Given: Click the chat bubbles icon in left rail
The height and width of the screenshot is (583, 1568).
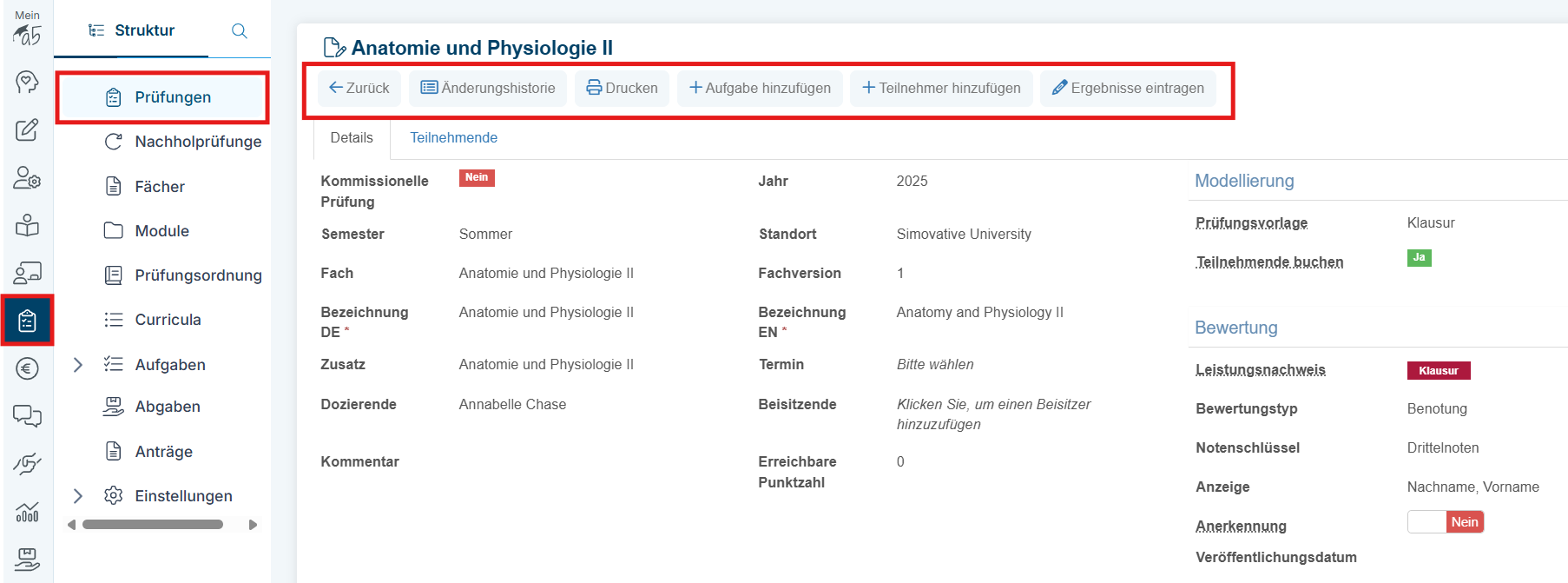Looking at the screenshot, I should tap(27, 416).
